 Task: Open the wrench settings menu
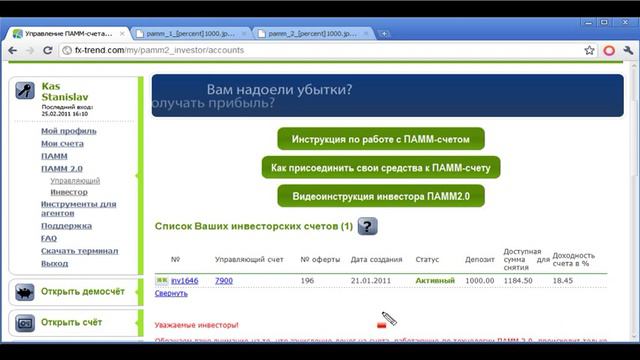628,50
